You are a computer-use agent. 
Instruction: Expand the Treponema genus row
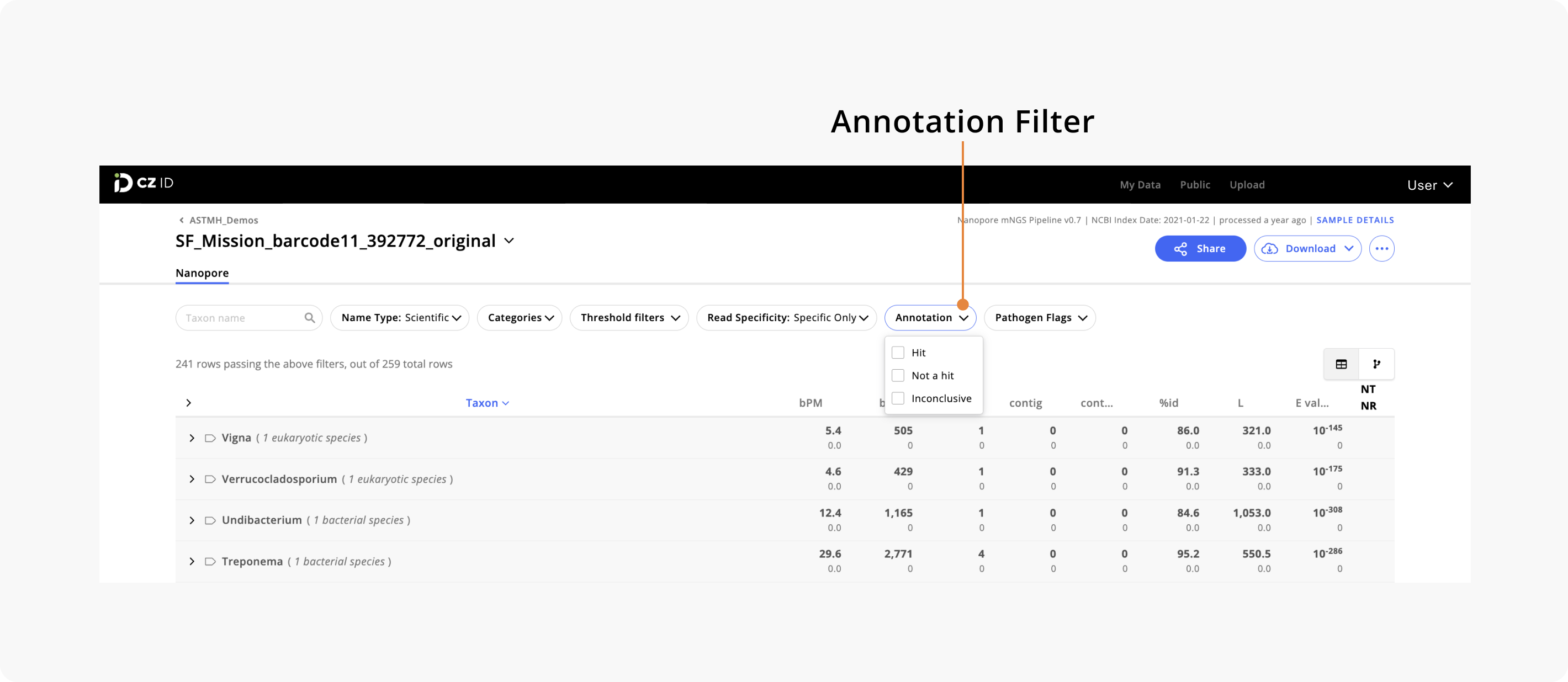[x=192, y=562]
